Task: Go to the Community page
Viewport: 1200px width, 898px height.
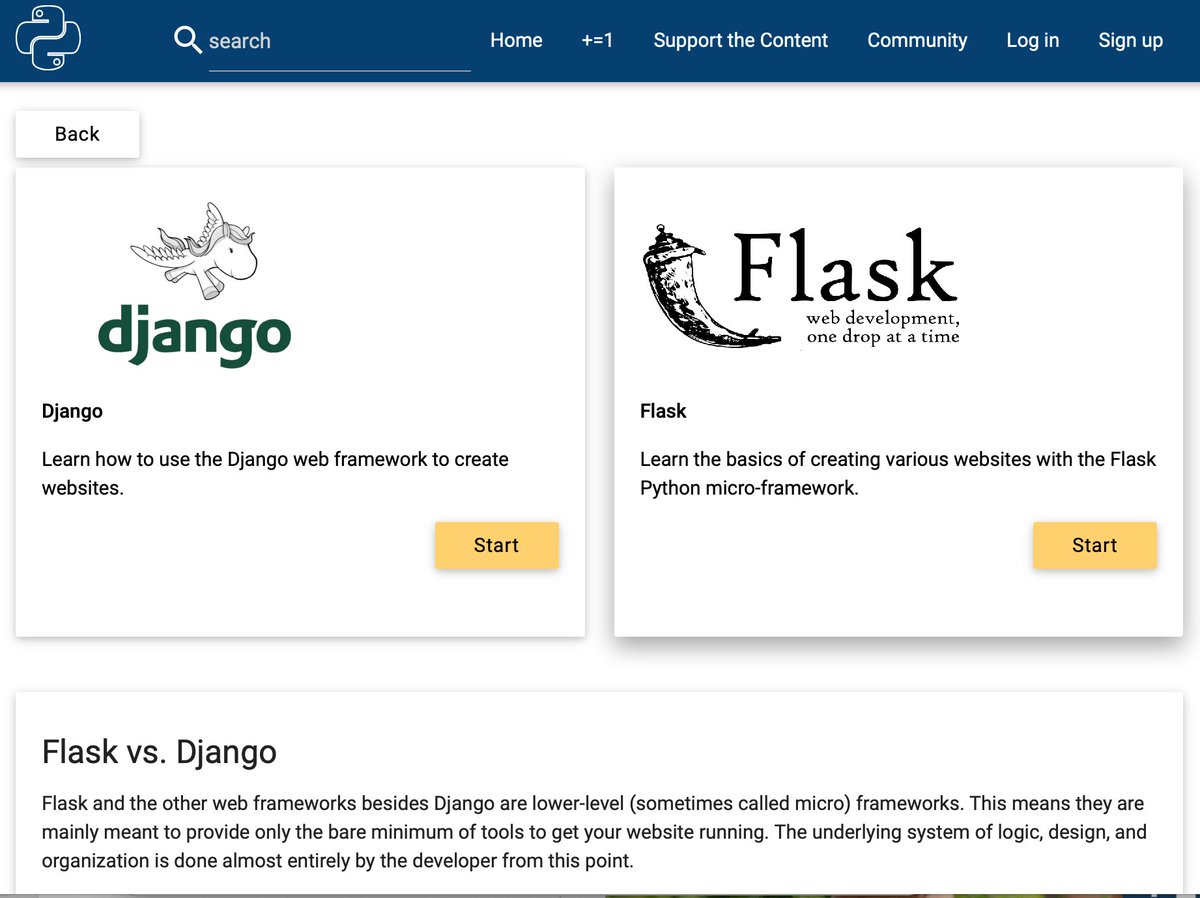Action: pos(917,41)
